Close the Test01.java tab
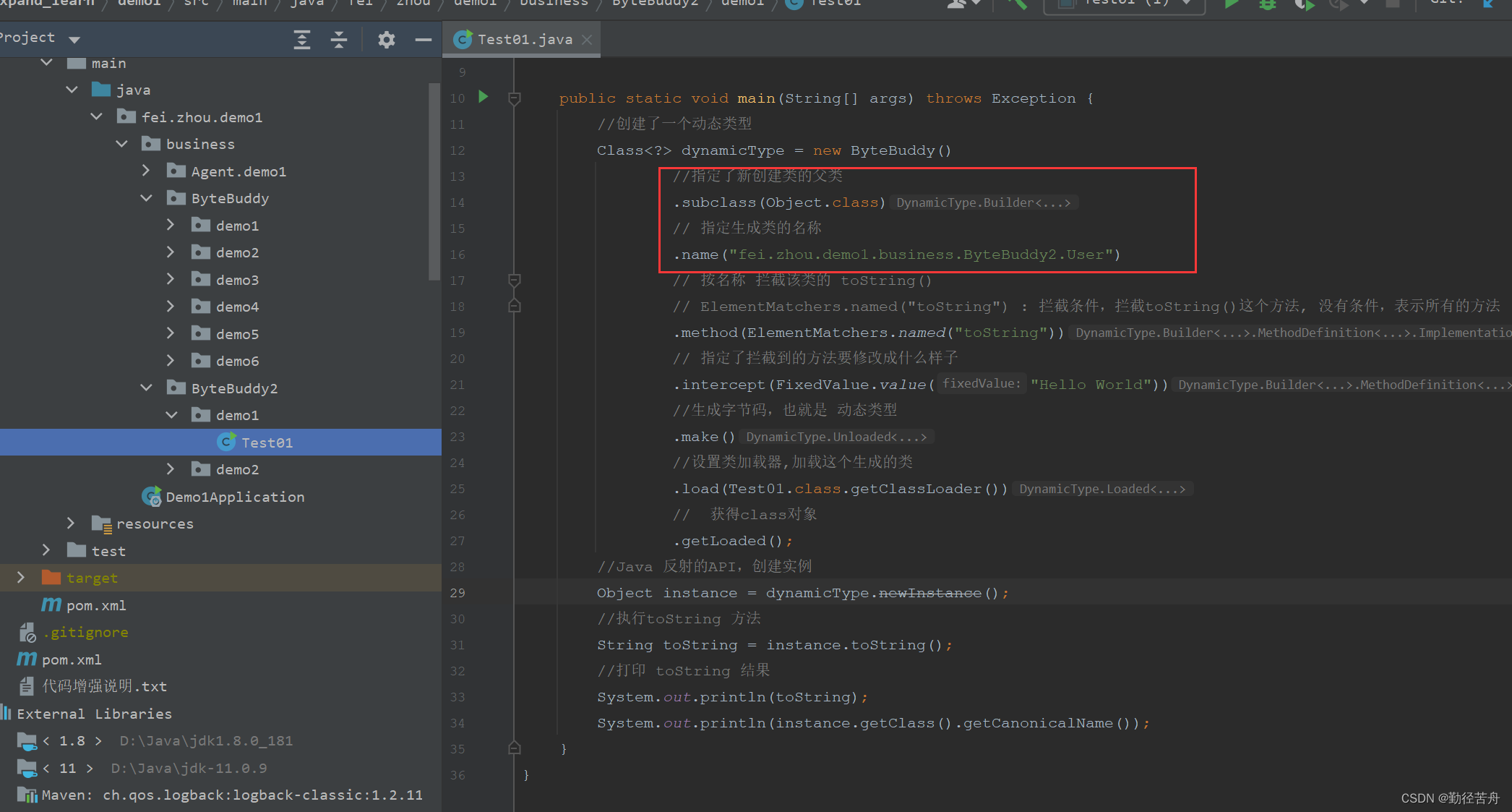This screenshot has width=1512, height=812. (x=588, y=40)
